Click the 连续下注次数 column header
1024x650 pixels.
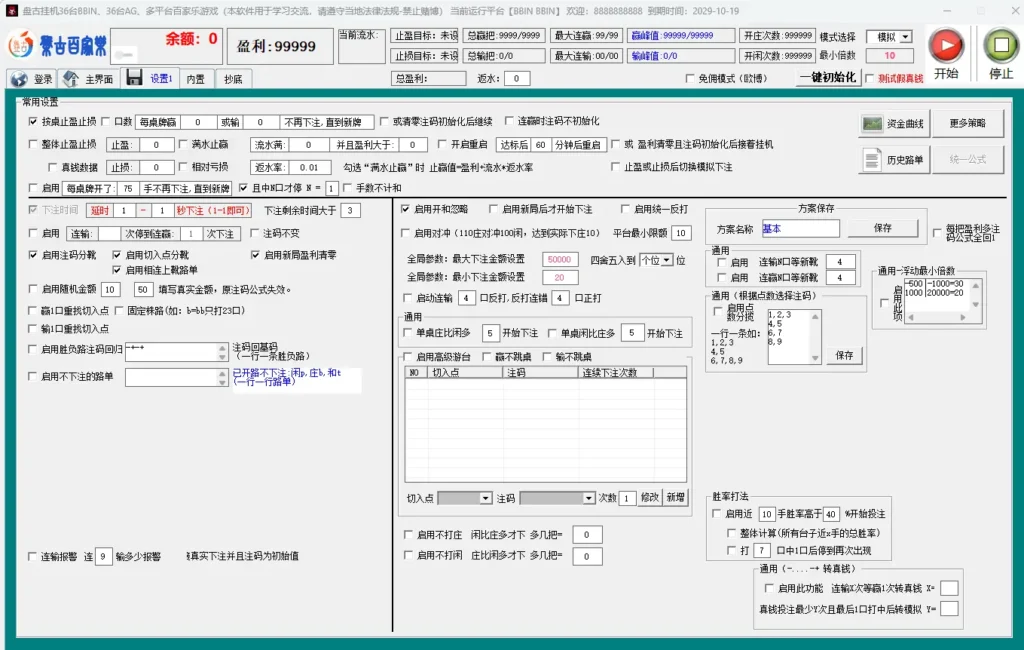pos(615,372)
